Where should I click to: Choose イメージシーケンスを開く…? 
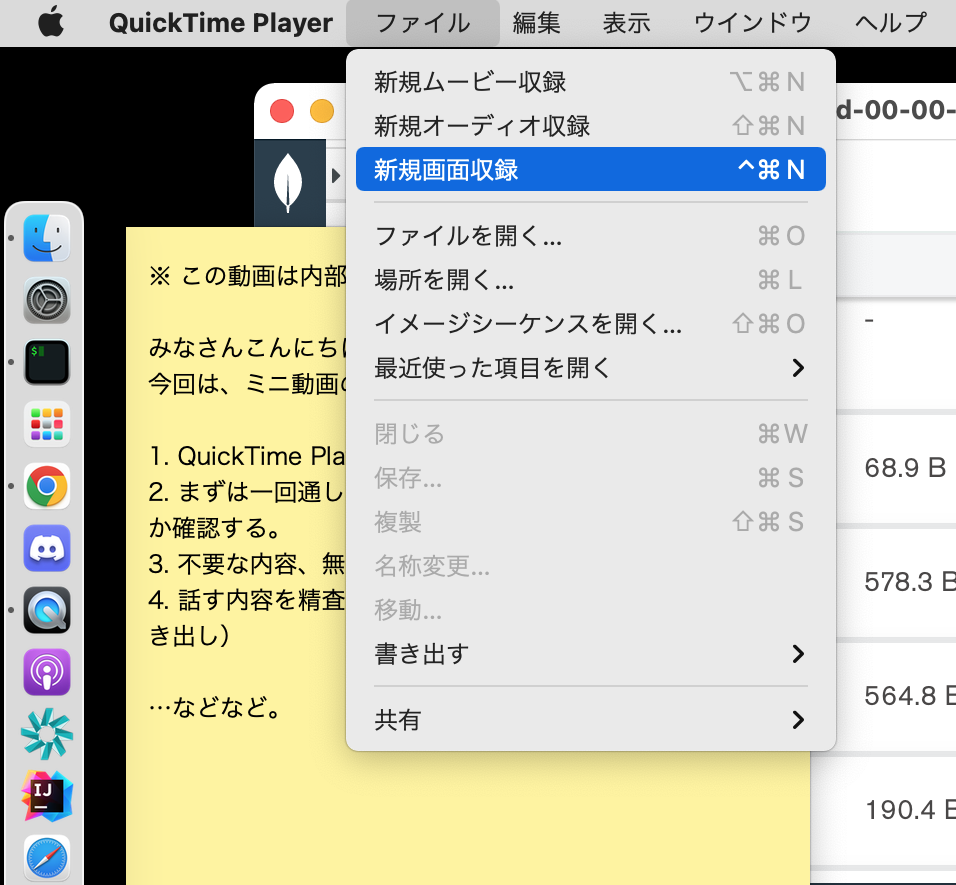(590, 324)
